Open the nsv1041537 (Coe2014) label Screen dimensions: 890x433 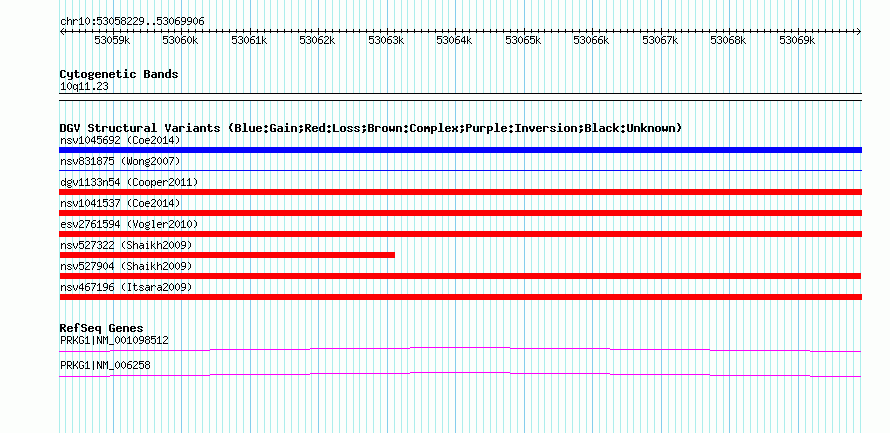pyautogui.click(x=120, y=203)
